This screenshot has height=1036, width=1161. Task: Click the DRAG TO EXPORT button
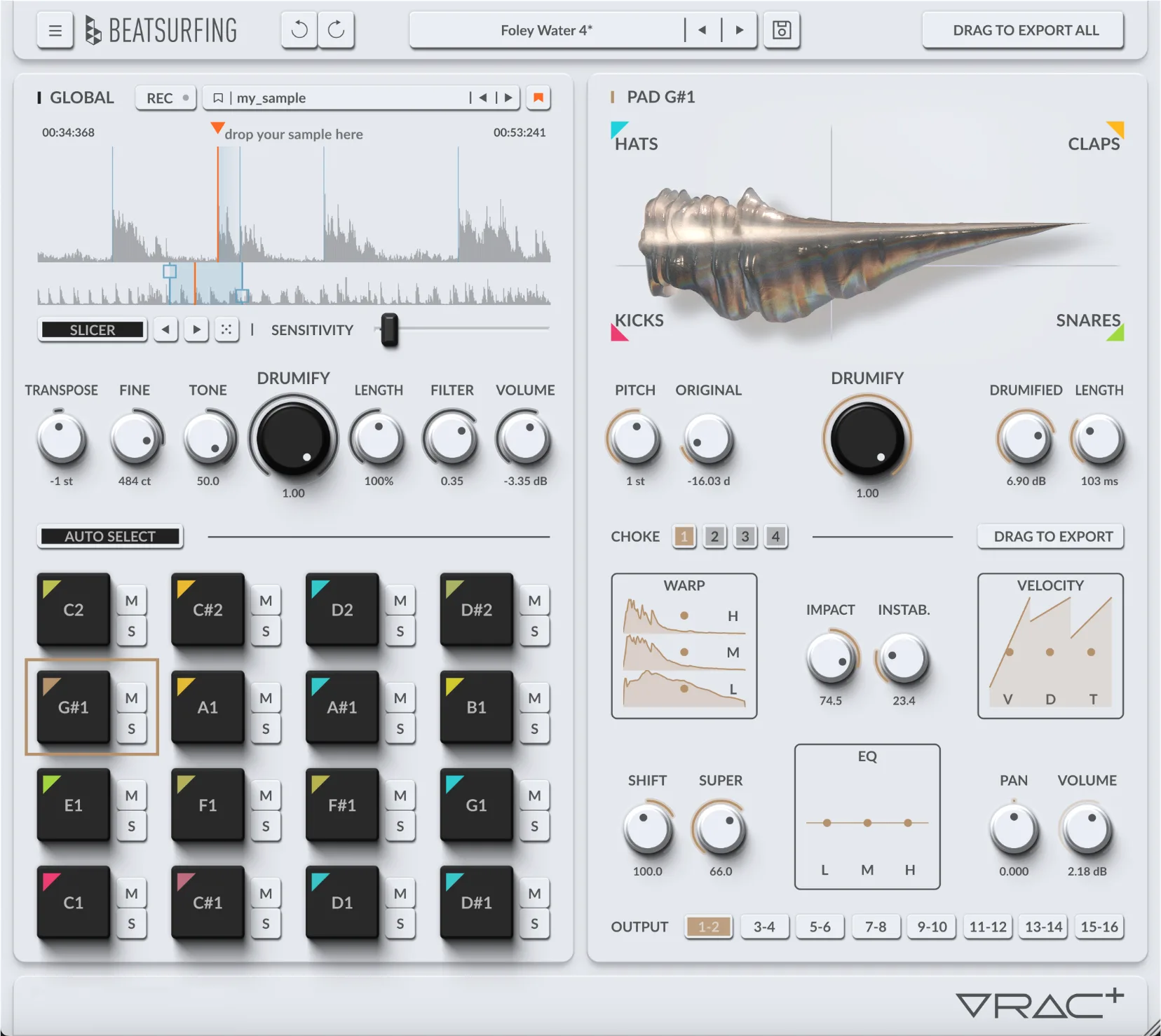coord(1052,536)
